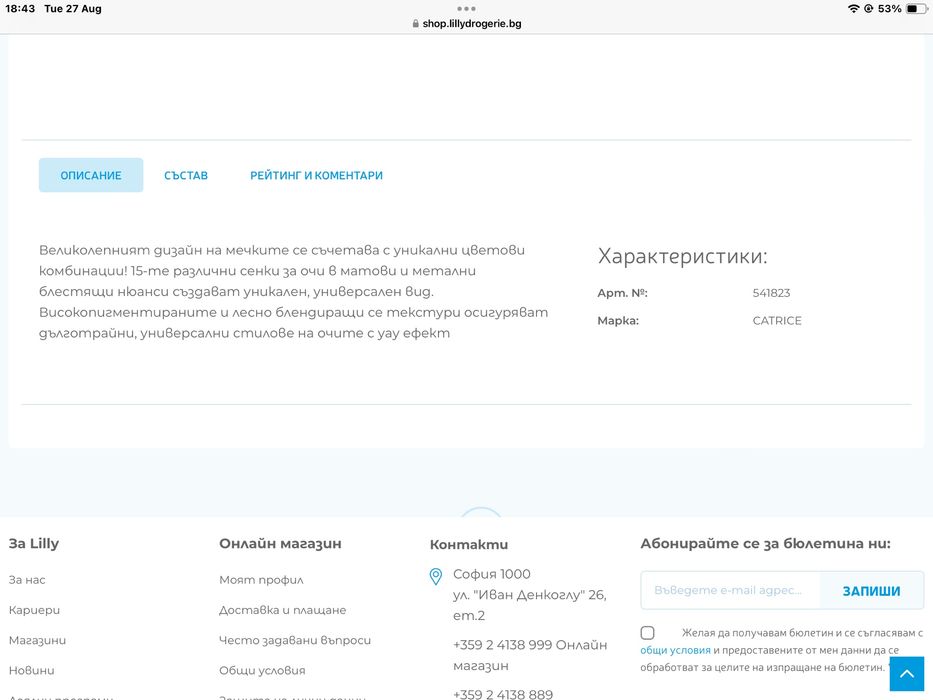Click the За Lilly footer heading

(34, 543)
